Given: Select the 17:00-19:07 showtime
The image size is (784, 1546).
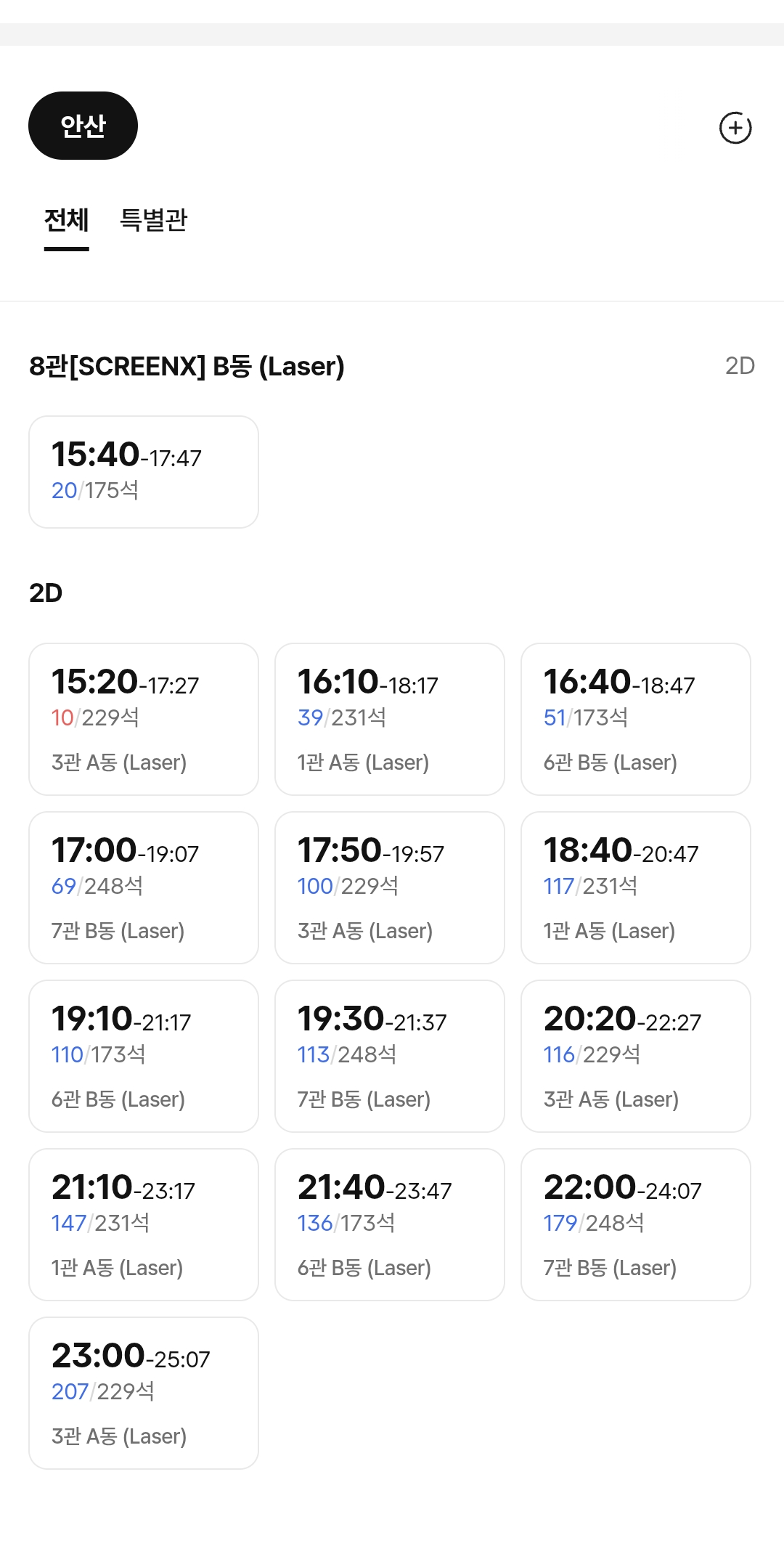Looking at the screenshot, I should (144, 887).
